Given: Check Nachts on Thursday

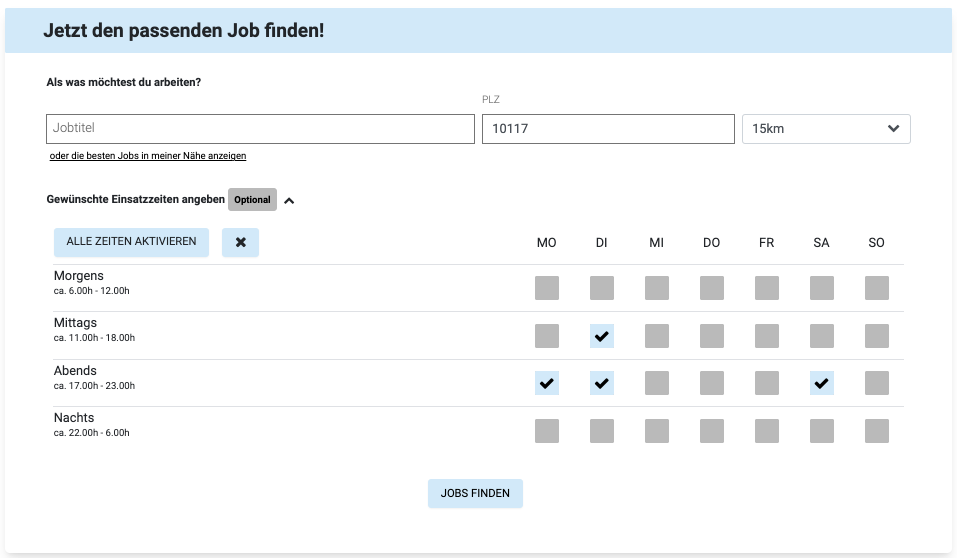Looking at the screenshot, I should [712, 431].
